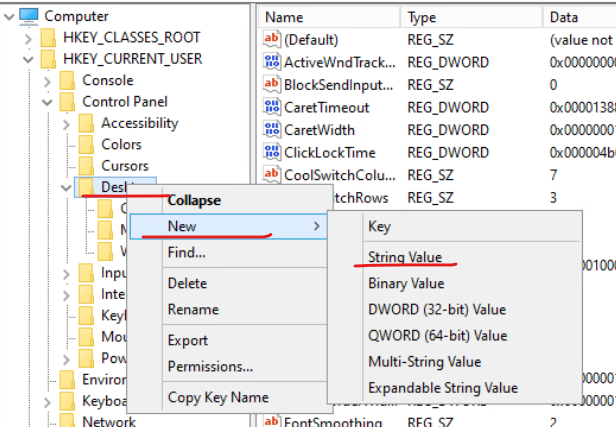Image resolution: width=616 pixels, height=427 pixels.
Task: Click the DWORD icon beside CaretWidth
Action: point(272,130)
